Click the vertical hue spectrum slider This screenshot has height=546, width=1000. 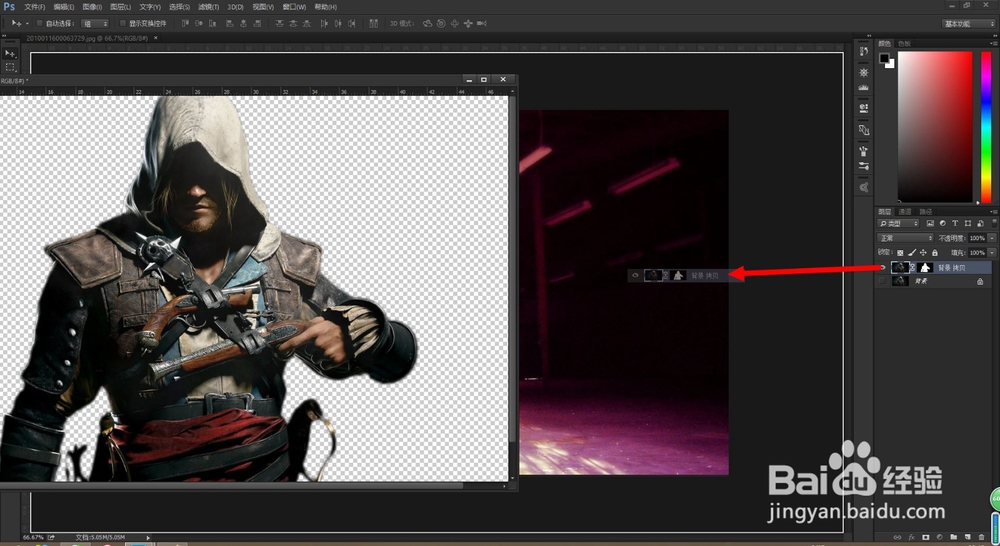click(986, 128)
